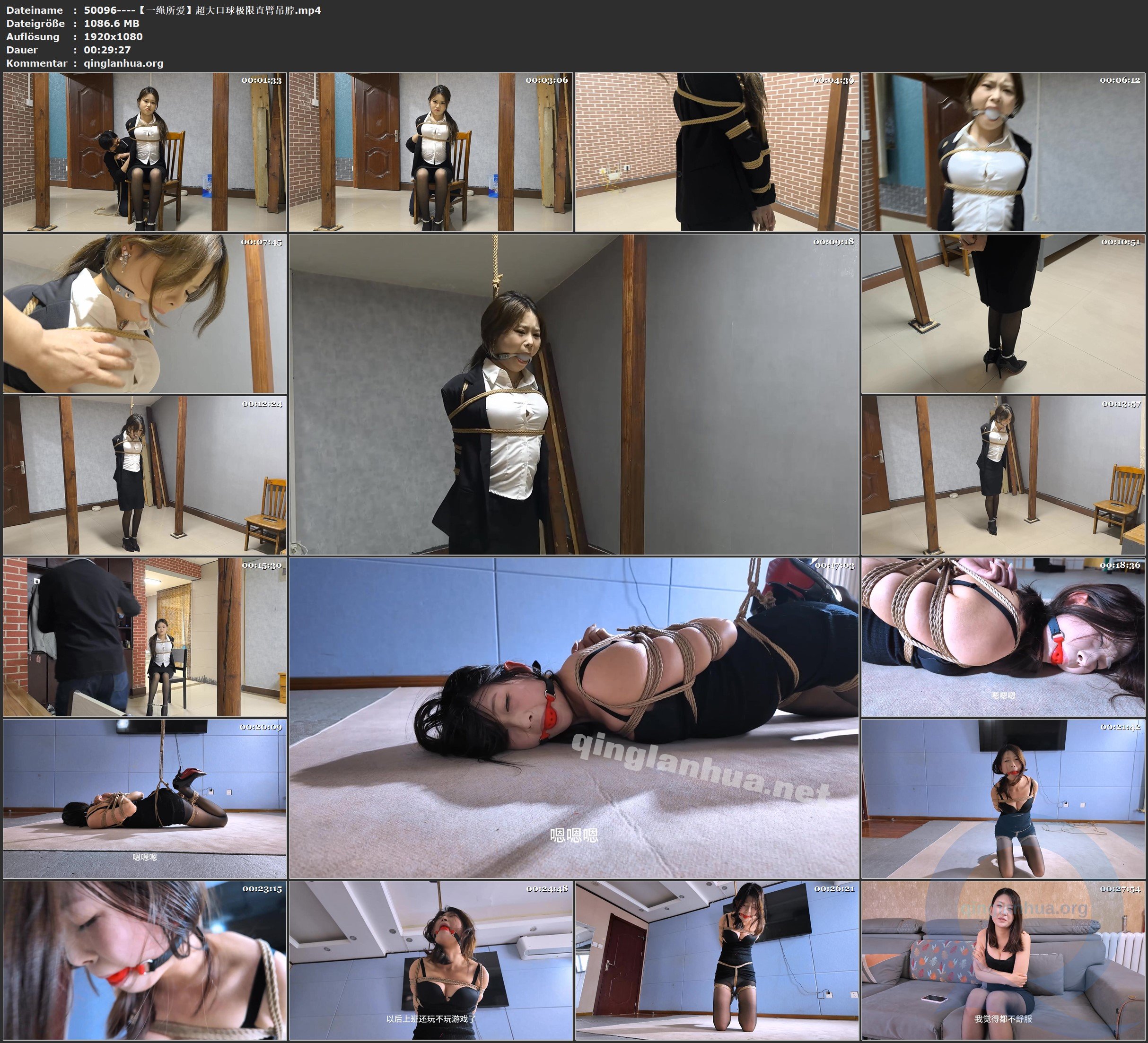Click the qinglanhua.org comment text in header
Image resolution: width=1148 pixels, height=1043 pixels.
(123, 63)
